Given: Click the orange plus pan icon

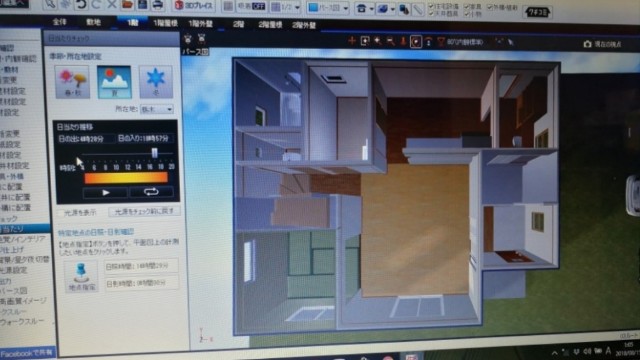Looking at the screenshot, I should click(x=352, y=40).
